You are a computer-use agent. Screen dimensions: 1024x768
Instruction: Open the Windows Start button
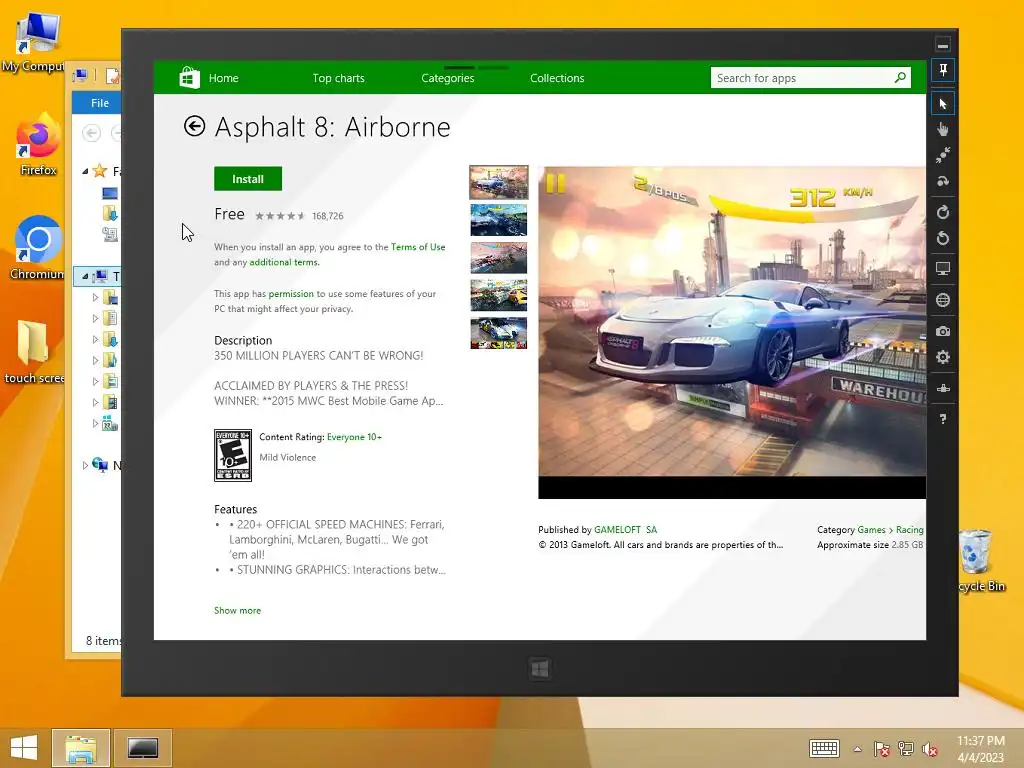24,748
